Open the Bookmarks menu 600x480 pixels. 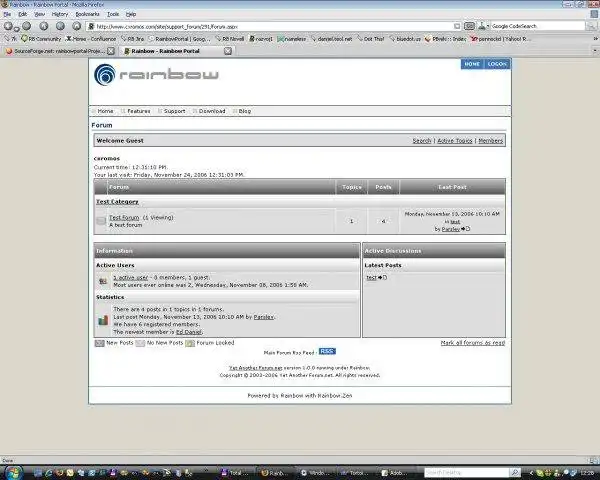coord(87,14)
